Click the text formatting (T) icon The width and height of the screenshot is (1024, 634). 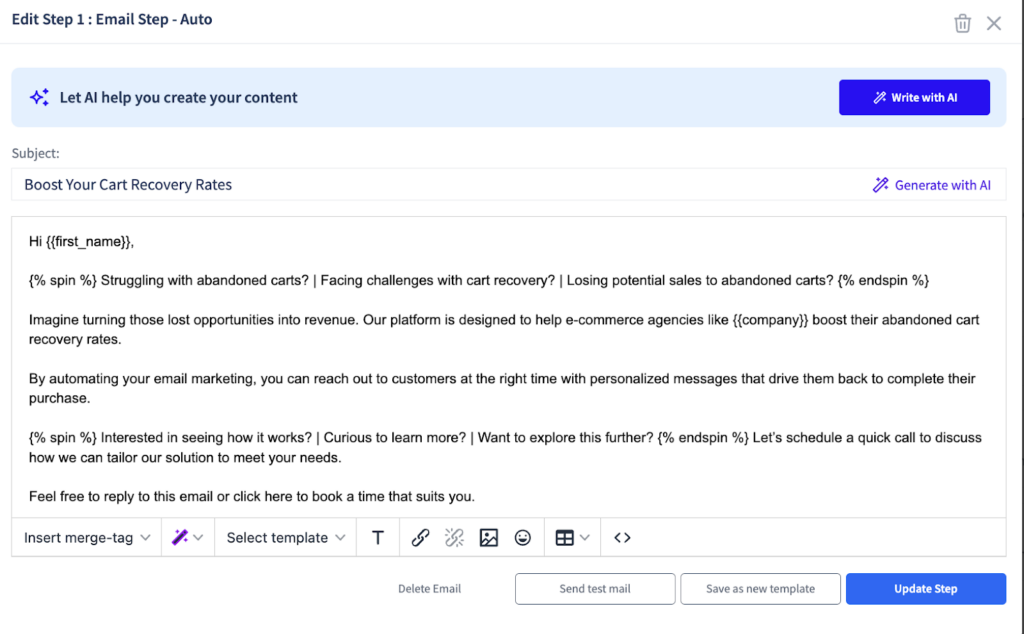click(377, 537)
